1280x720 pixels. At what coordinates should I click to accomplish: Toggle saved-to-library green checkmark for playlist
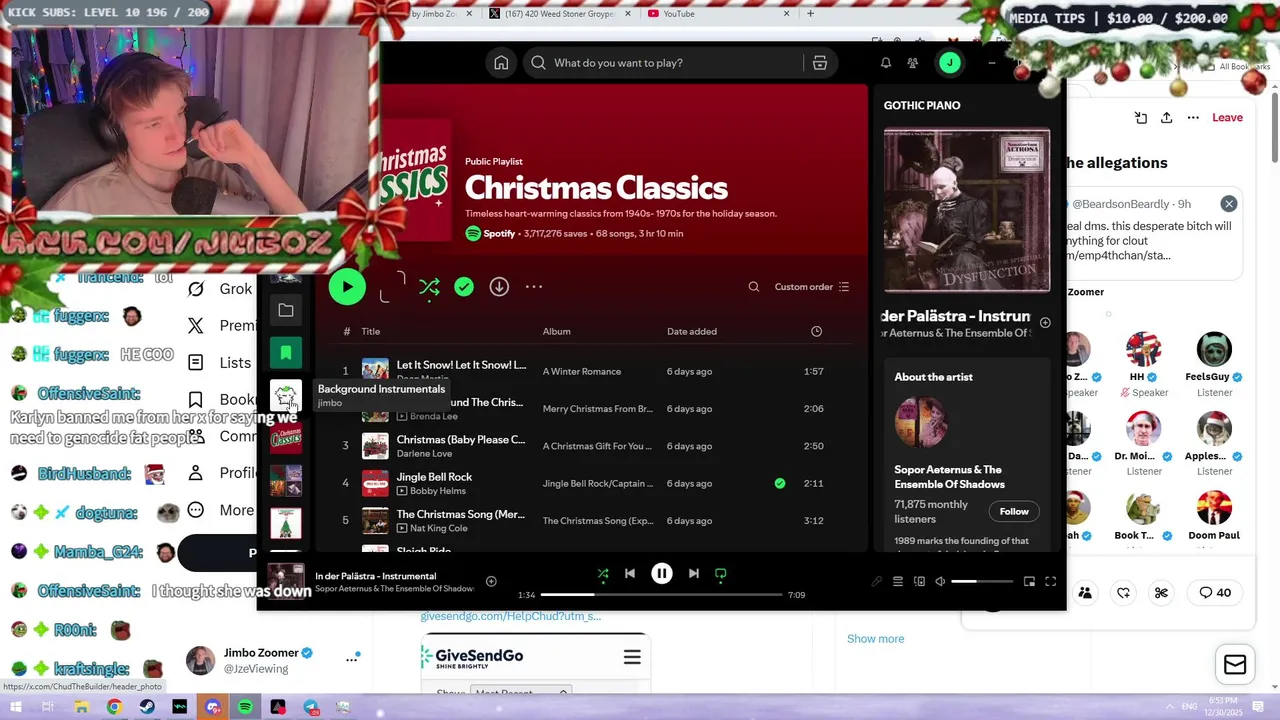(464, 287)
